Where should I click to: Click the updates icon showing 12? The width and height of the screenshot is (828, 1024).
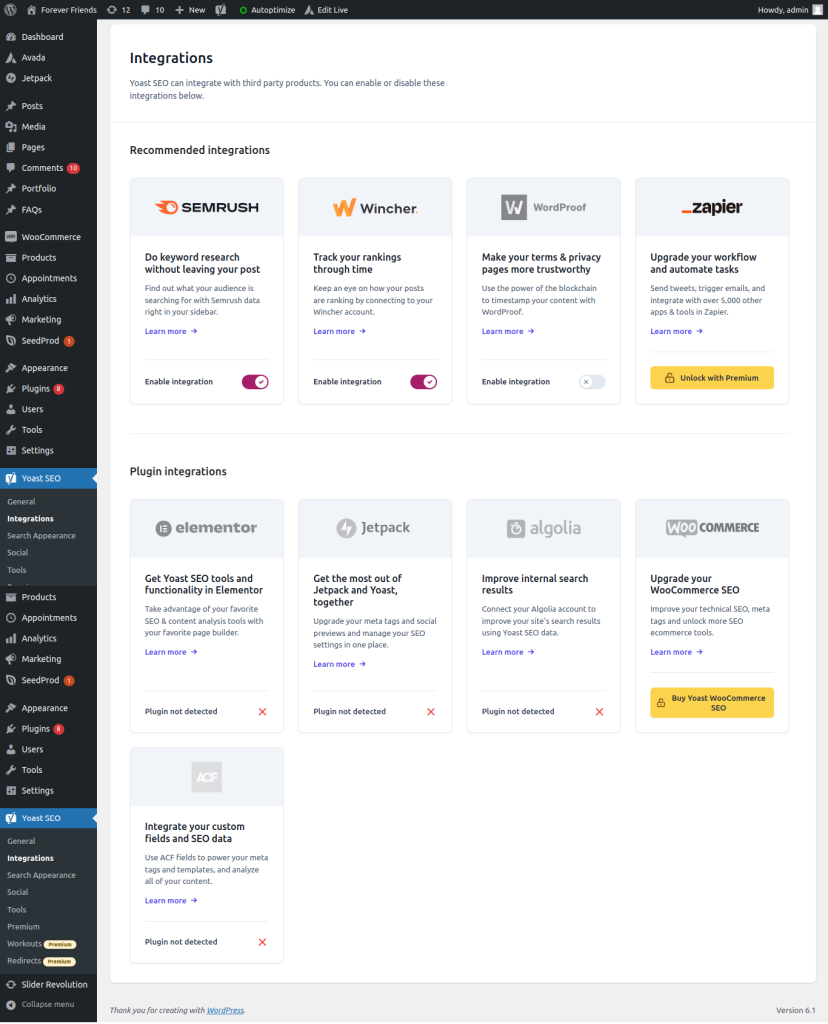click(x=118, y=9)
